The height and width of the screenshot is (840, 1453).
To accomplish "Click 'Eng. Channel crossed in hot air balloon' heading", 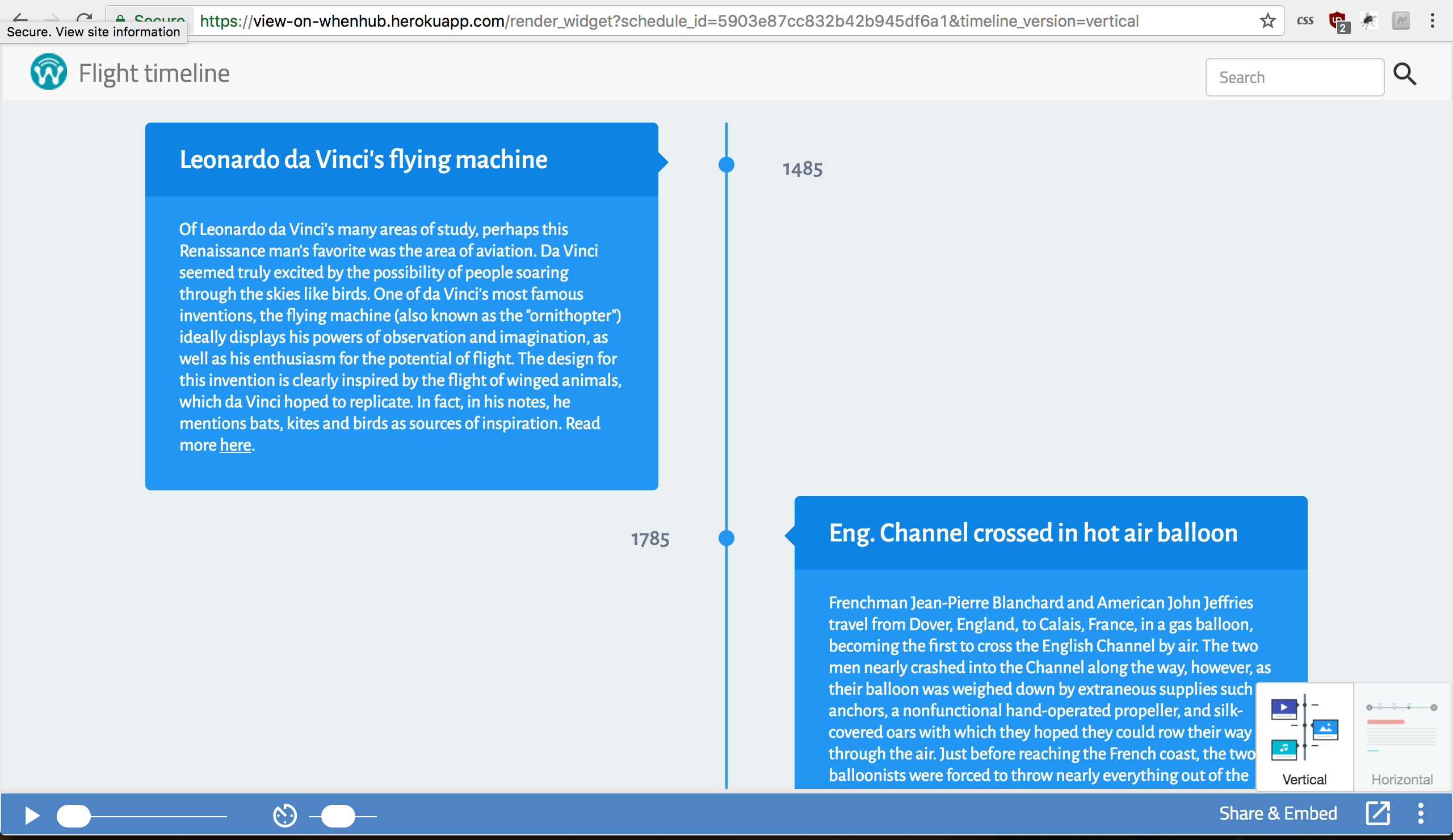I will pos(1032,533).
